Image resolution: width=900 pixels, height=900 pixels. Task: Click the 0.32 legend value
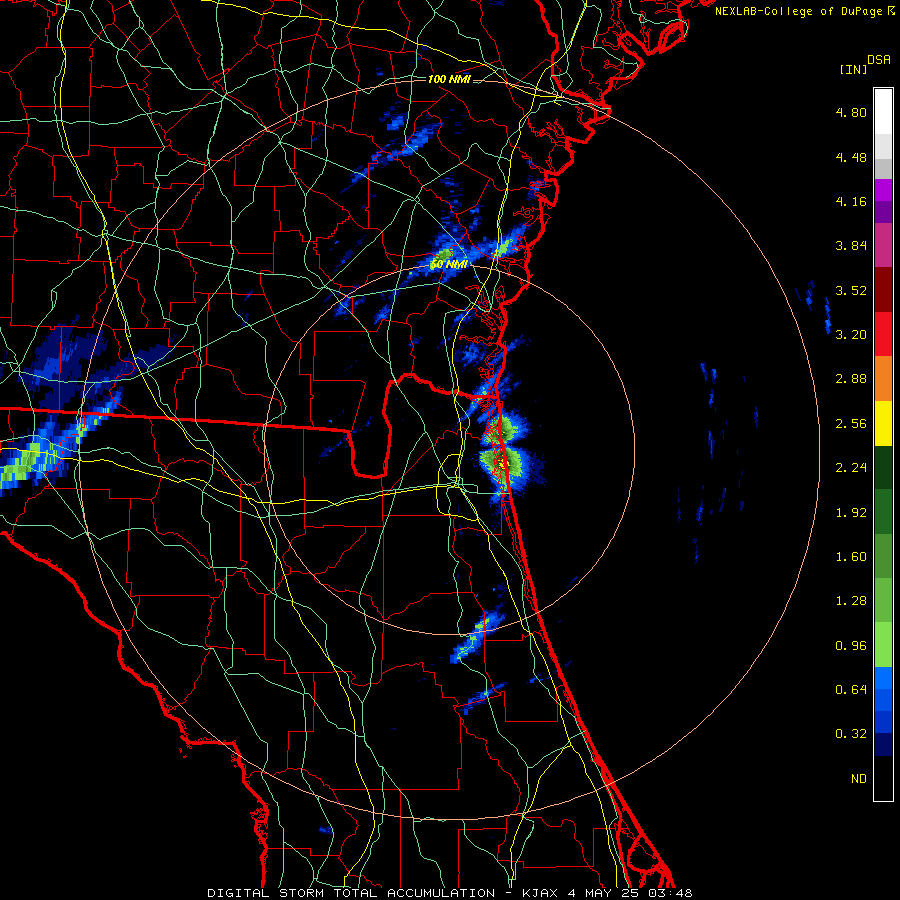pos(851,734)
